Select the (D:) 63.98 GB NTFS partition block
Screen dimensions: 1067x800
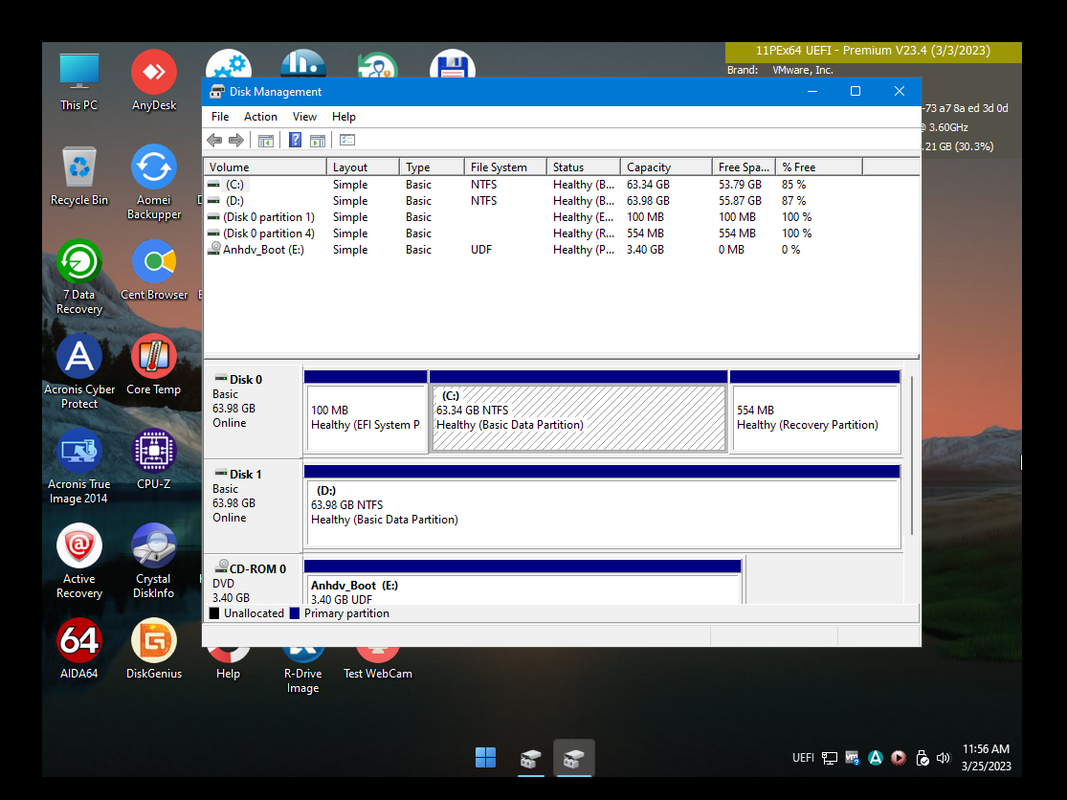pyautogui.click(x=602, y=510)
